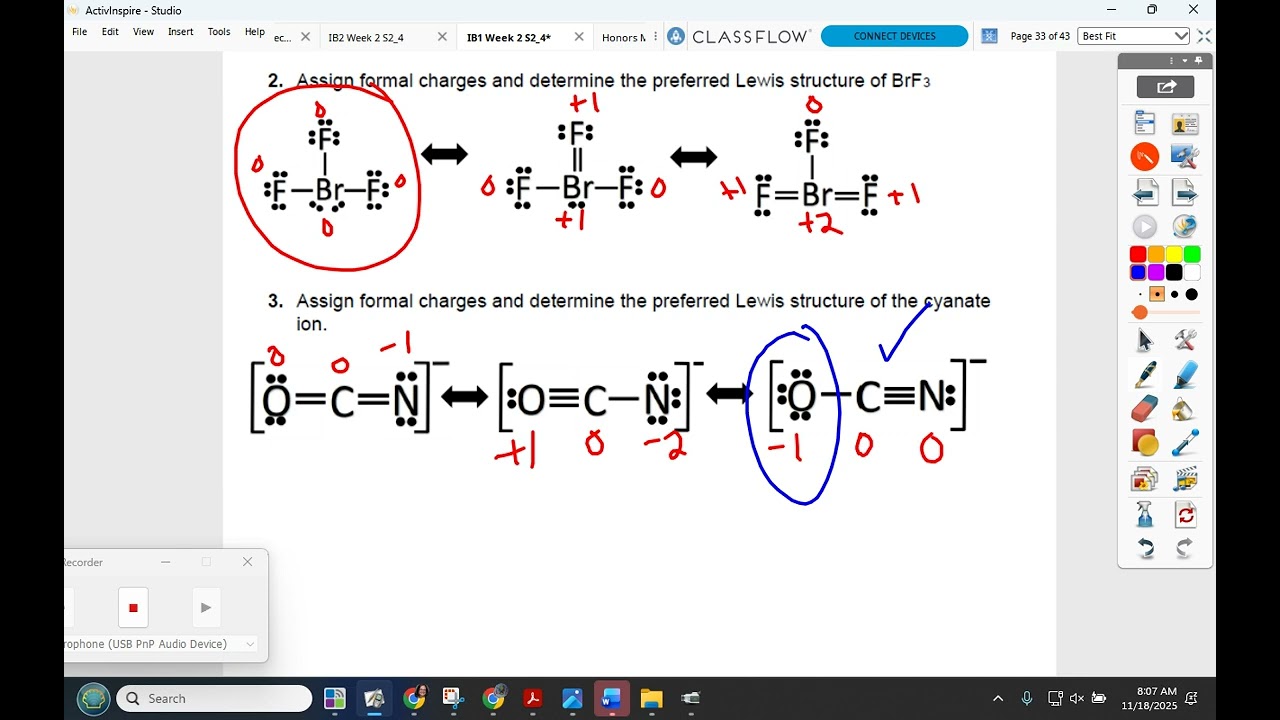
Task: Click the Connect Devices button
Action: pyautogui.click(x=894, y=36)
